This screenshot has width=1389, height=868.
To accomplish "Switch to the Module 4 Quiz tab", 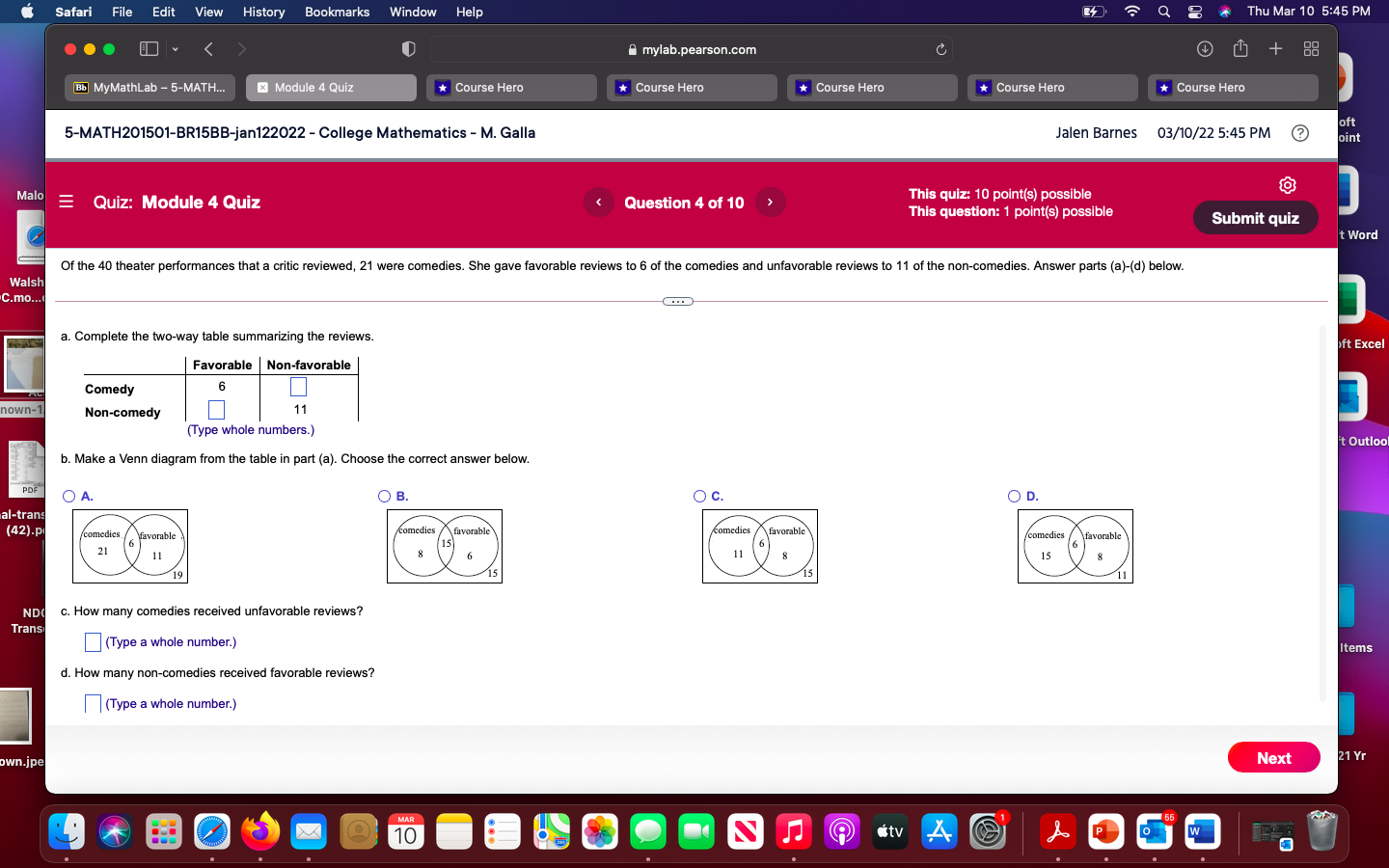I will (331, 88).
